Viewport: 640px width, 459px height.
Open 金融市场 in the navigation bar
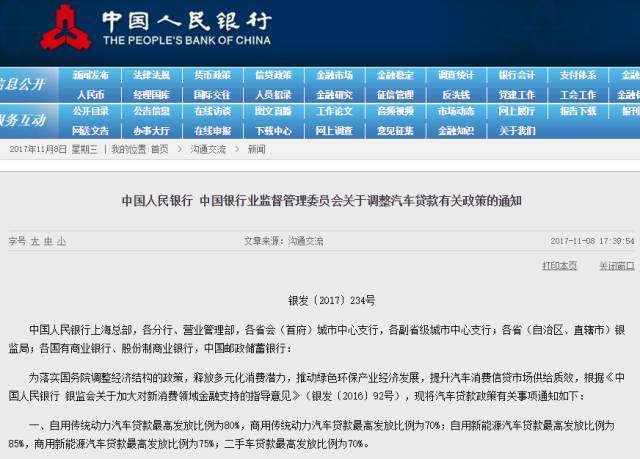[x=334, y=75]
